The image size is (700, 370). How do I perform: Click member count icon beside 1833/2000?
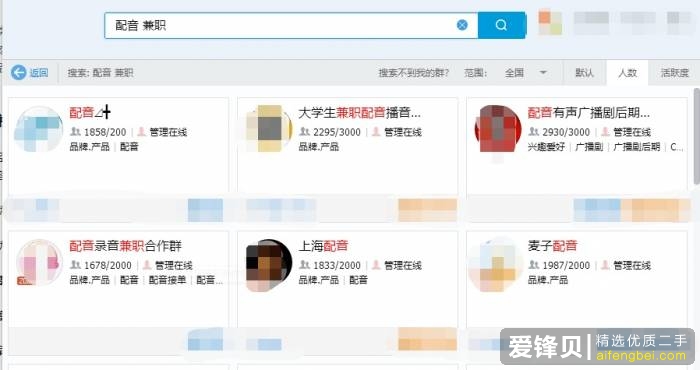[x=304, y=265]
